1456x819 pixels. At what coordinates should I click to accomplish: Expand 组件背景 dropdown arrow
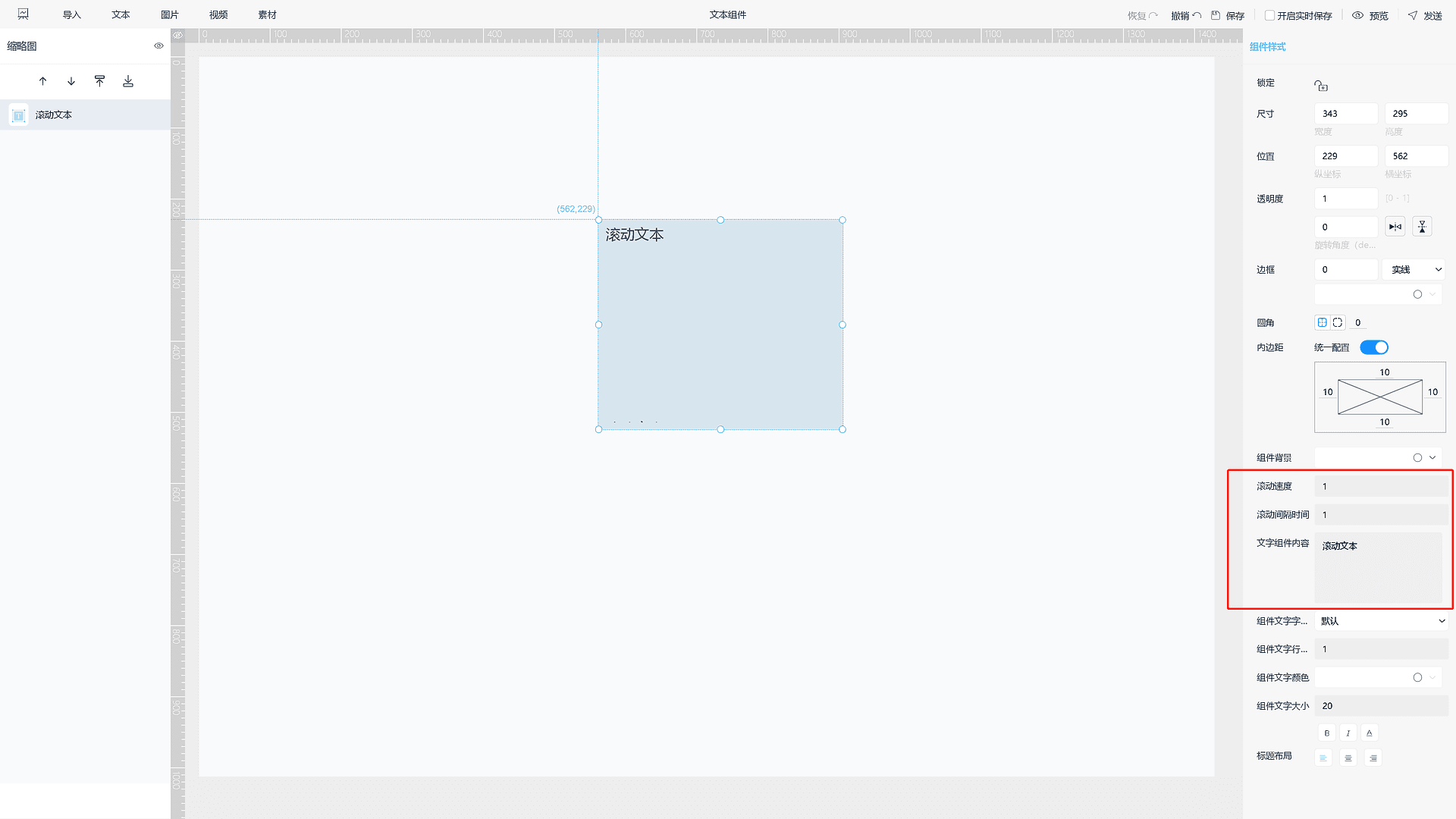point(1432,458)
